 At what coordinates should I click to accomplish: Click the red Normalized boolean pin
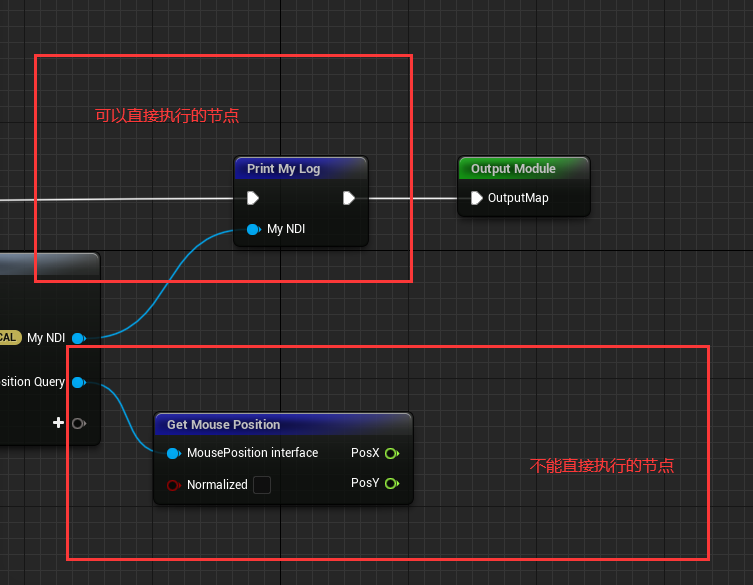point(173,485)
